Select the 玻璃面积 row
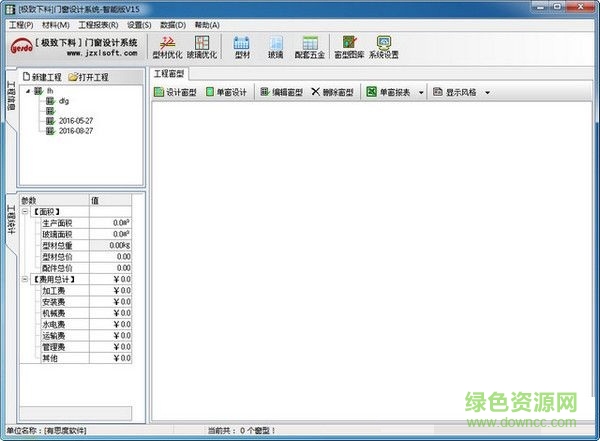The image size is (600, 441). (x=86, y=234)
